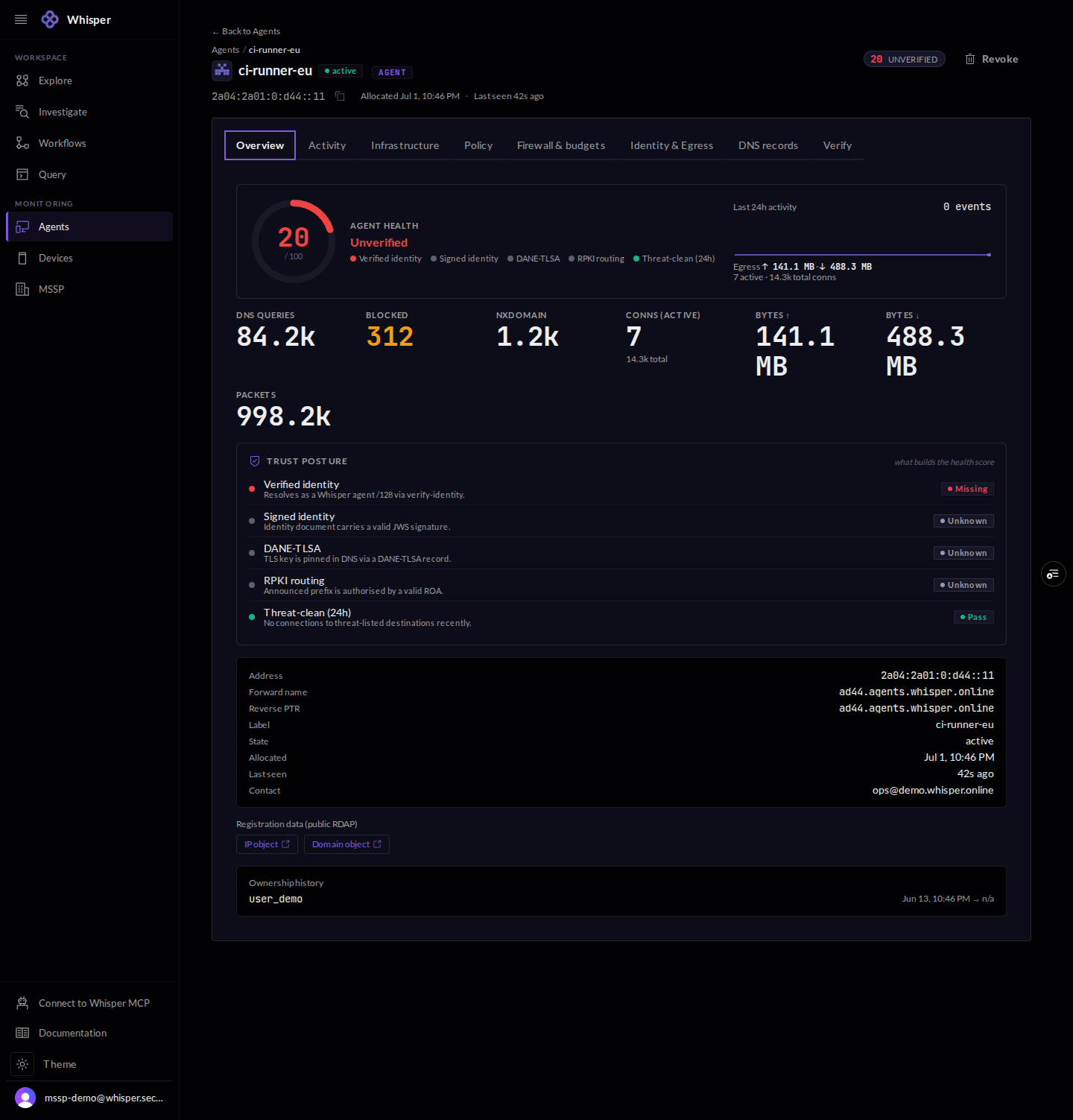Click the Forward name ad44.agents.whisper.online
This screenshot has width=1073, height=1120.
coord(917,692)
